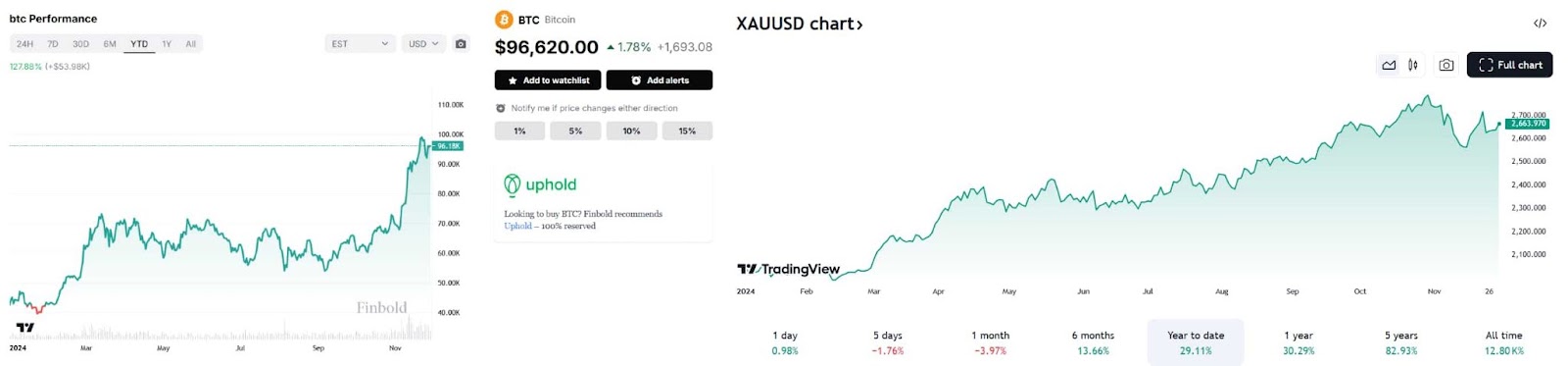The height and width of the screenshot is (366, 1568).
Task: Expand the USD currency dropdown
Action: coord(423,44)
